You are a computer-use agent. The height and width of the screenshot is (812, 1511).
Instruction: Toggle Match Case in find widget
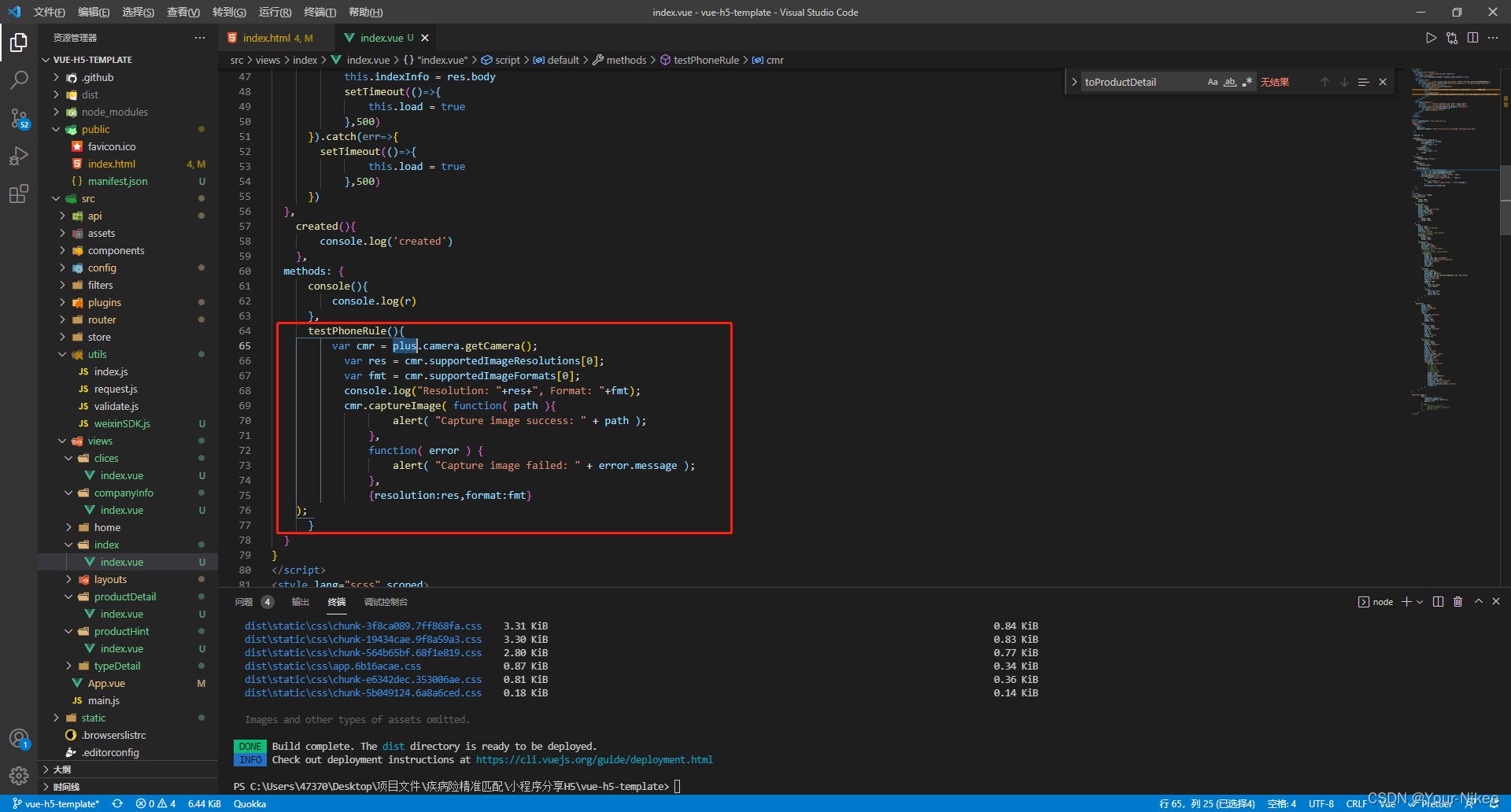(x=1213, y=82)
